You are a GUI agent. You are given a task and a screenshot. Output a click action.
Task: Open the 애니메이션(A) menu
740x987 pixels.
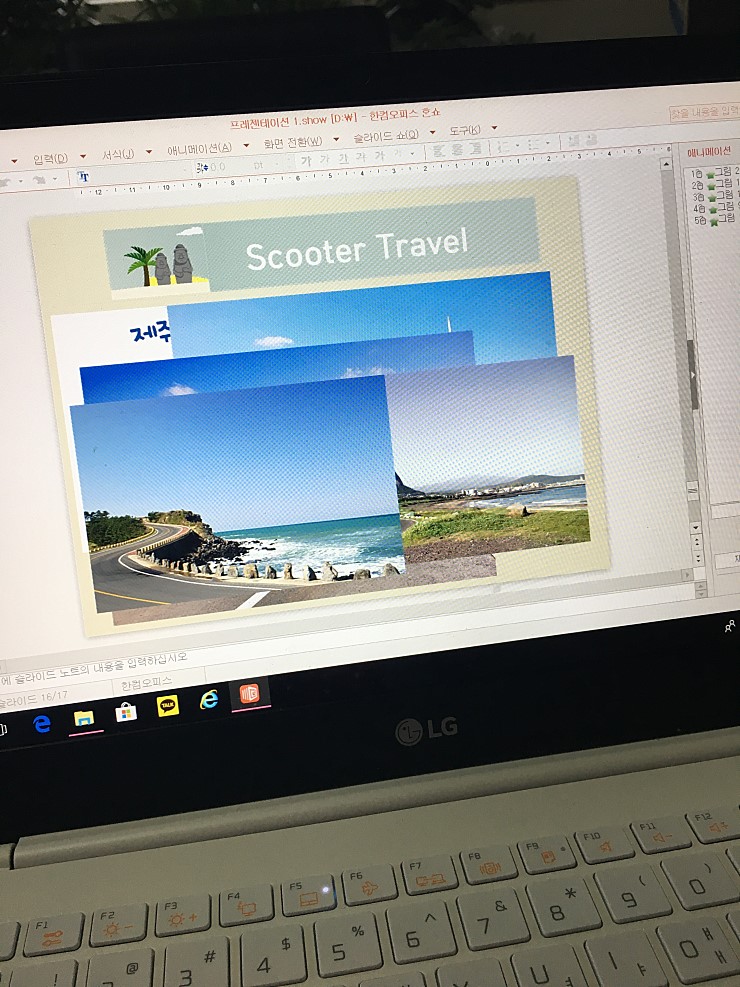[199, 149]
